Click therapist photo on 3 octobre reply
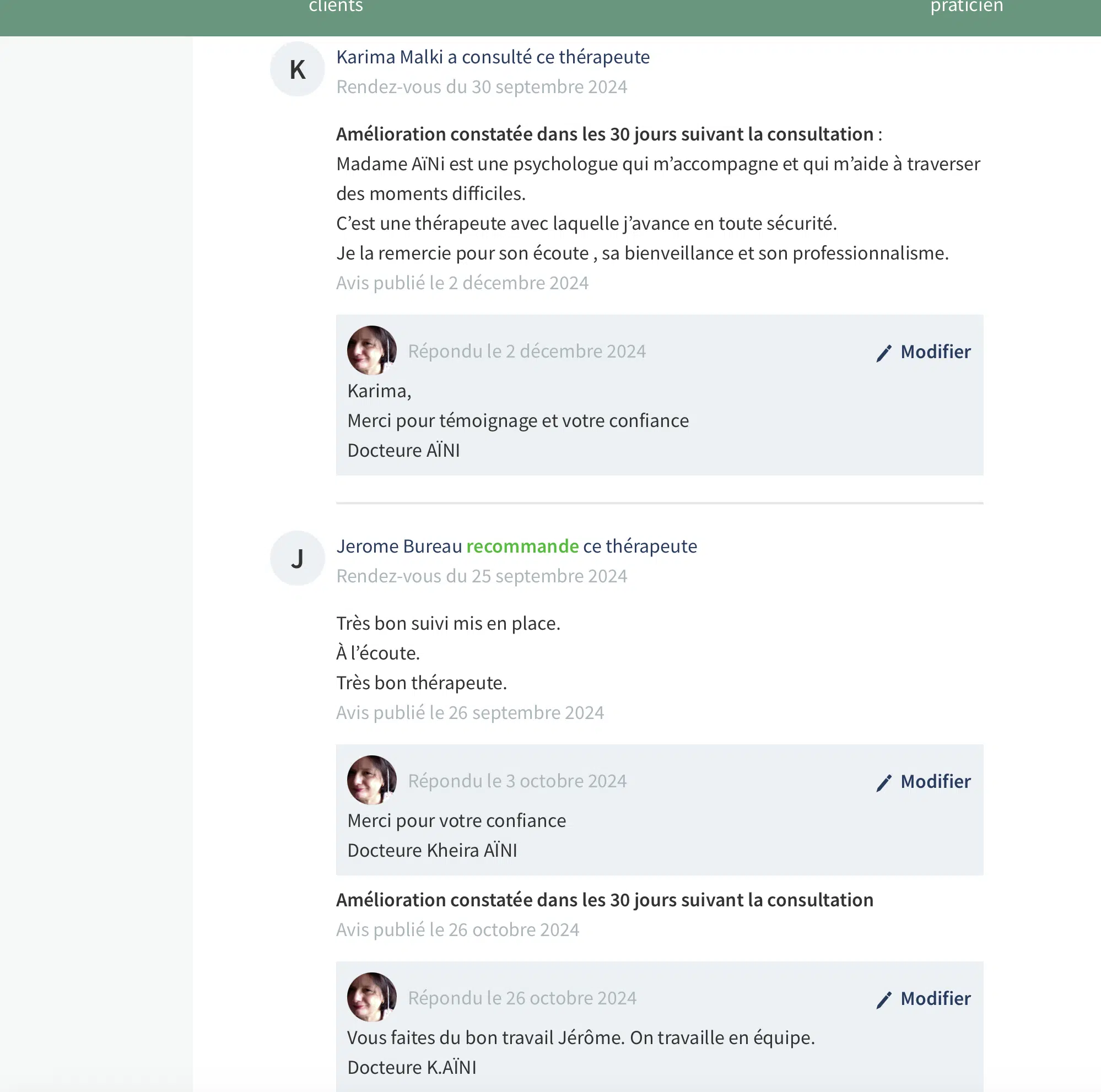1101x1092 pixels. click(x=371, y=780)
